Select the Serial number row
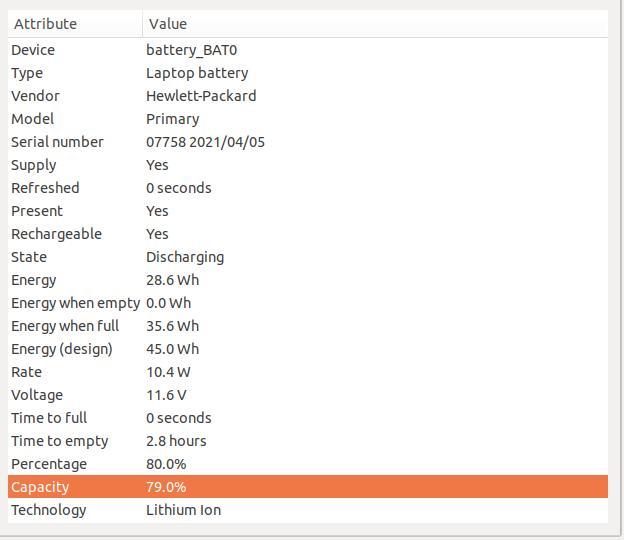624x540 pixels. [x=308, y=142]
